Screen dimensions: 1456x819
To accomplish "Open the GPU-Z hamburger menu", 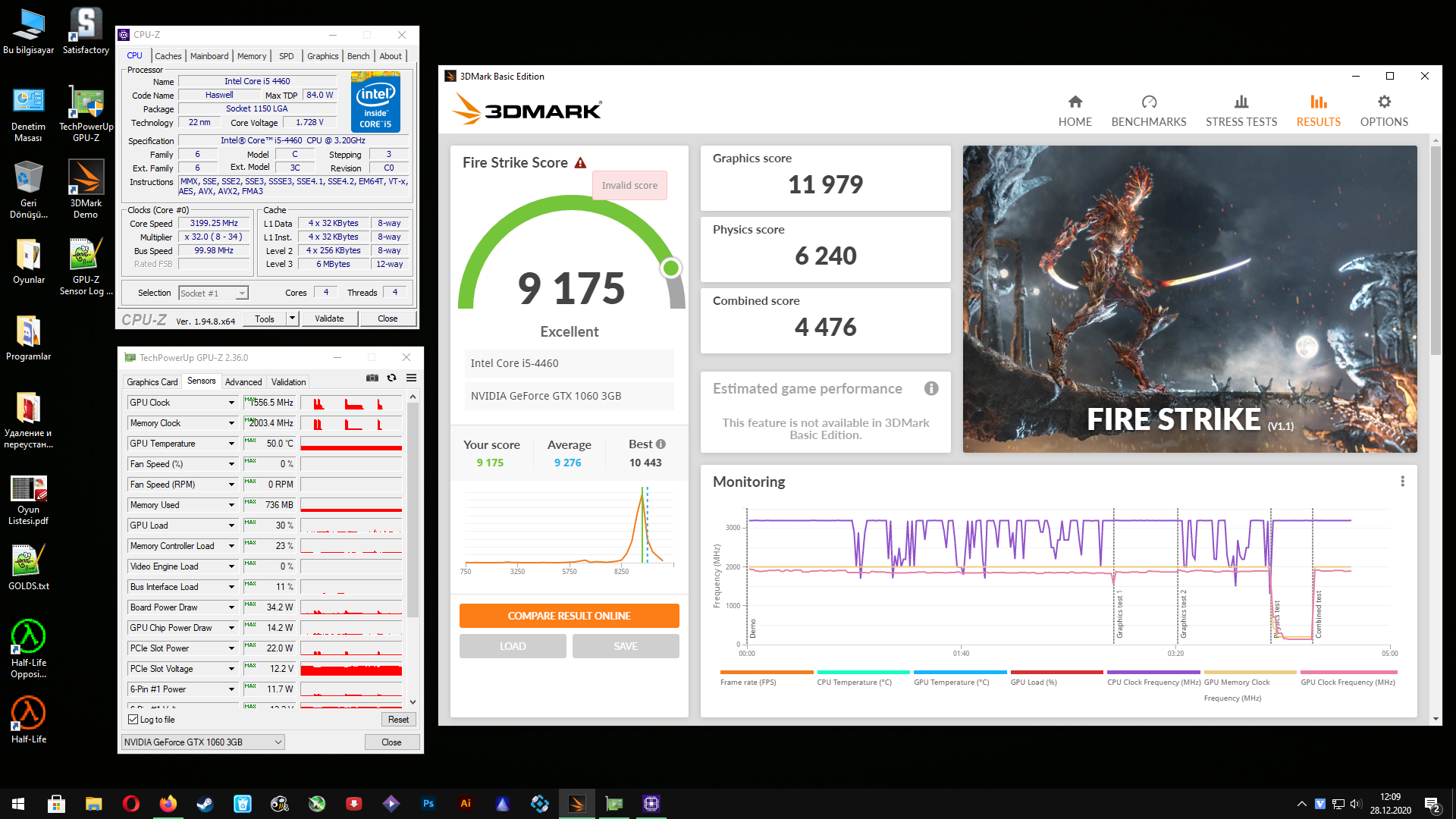I will pyautogui.click(x=411, y=378).
